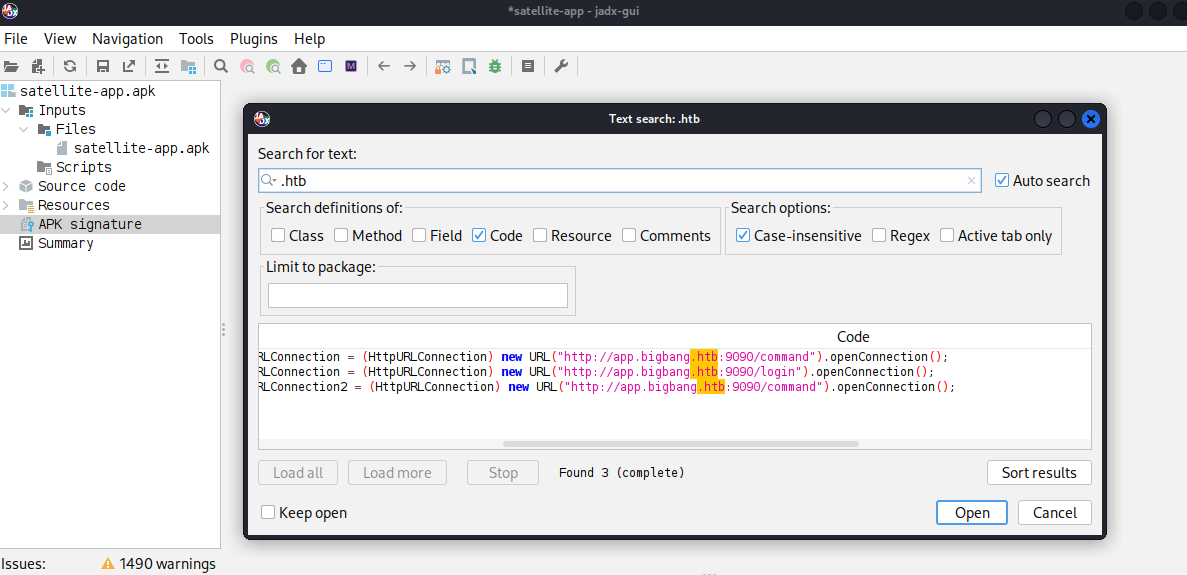Click the Export project arrow icon
The height and width of the screenshot is (575, 1187).
(129, 67)
